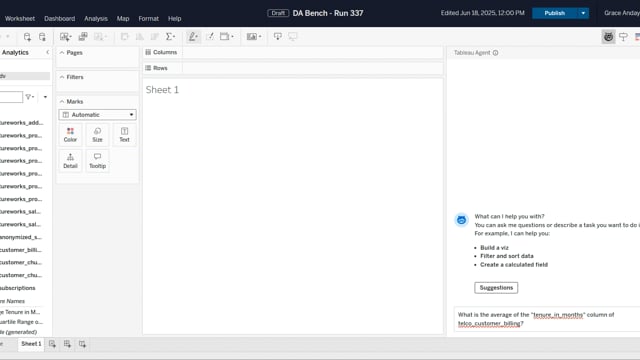Collapse the Marks card
This screenshot has height=360, width=640.
pos(62,102)
